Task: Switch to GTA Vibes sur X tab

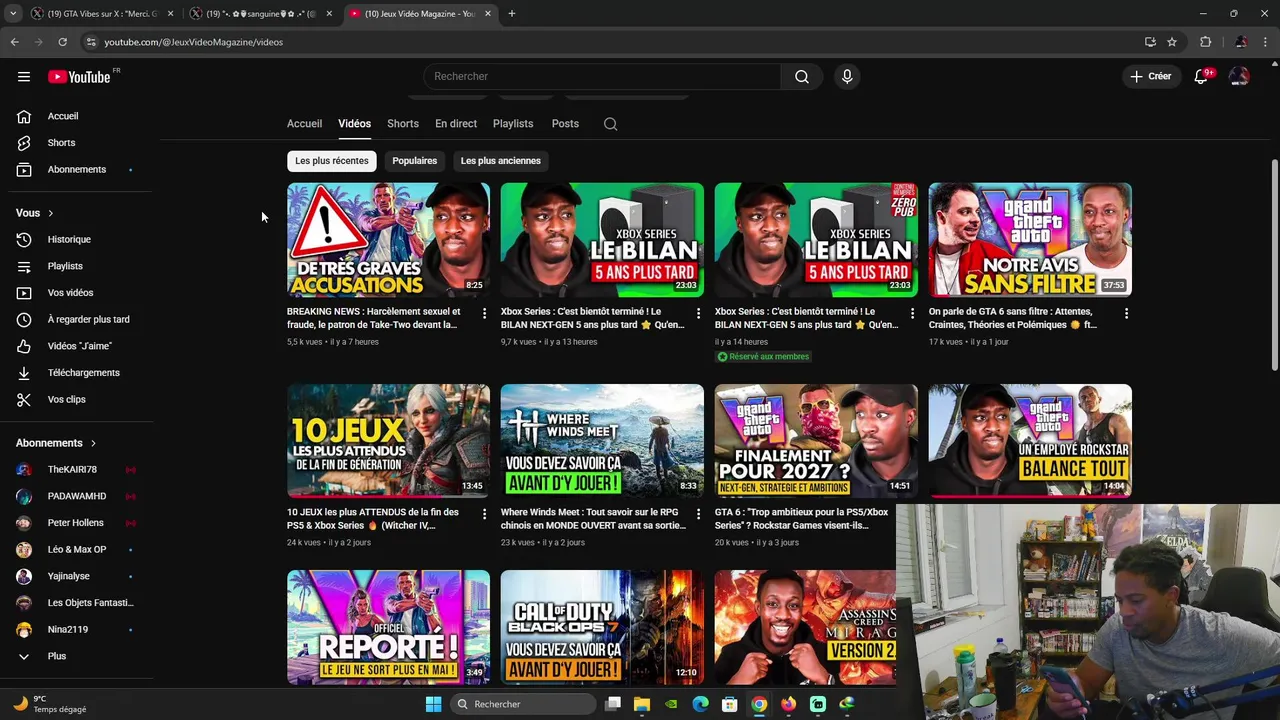Action: (102, 14)
